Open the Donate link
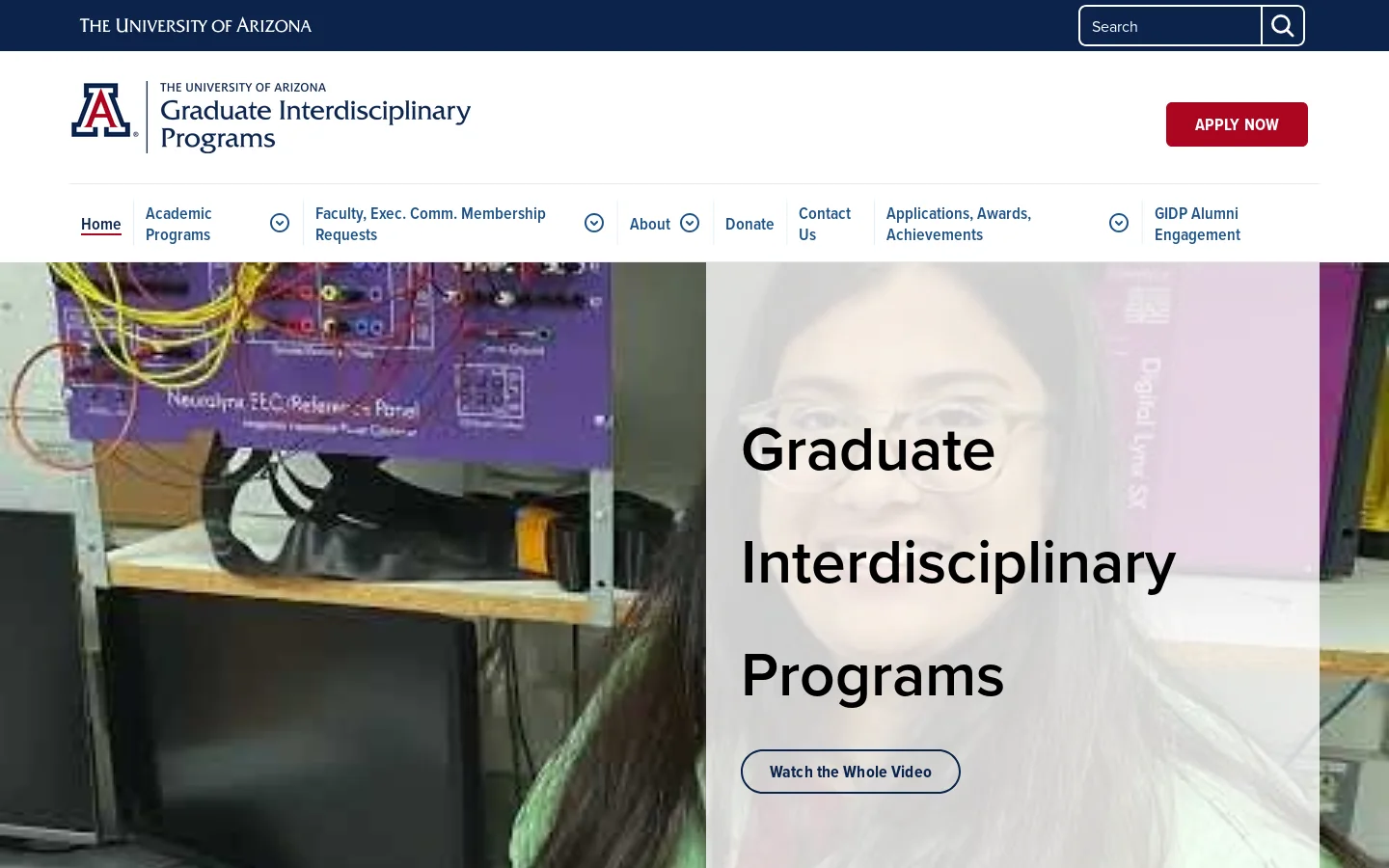The image size is (1389, 868). (x=749, y=224)
